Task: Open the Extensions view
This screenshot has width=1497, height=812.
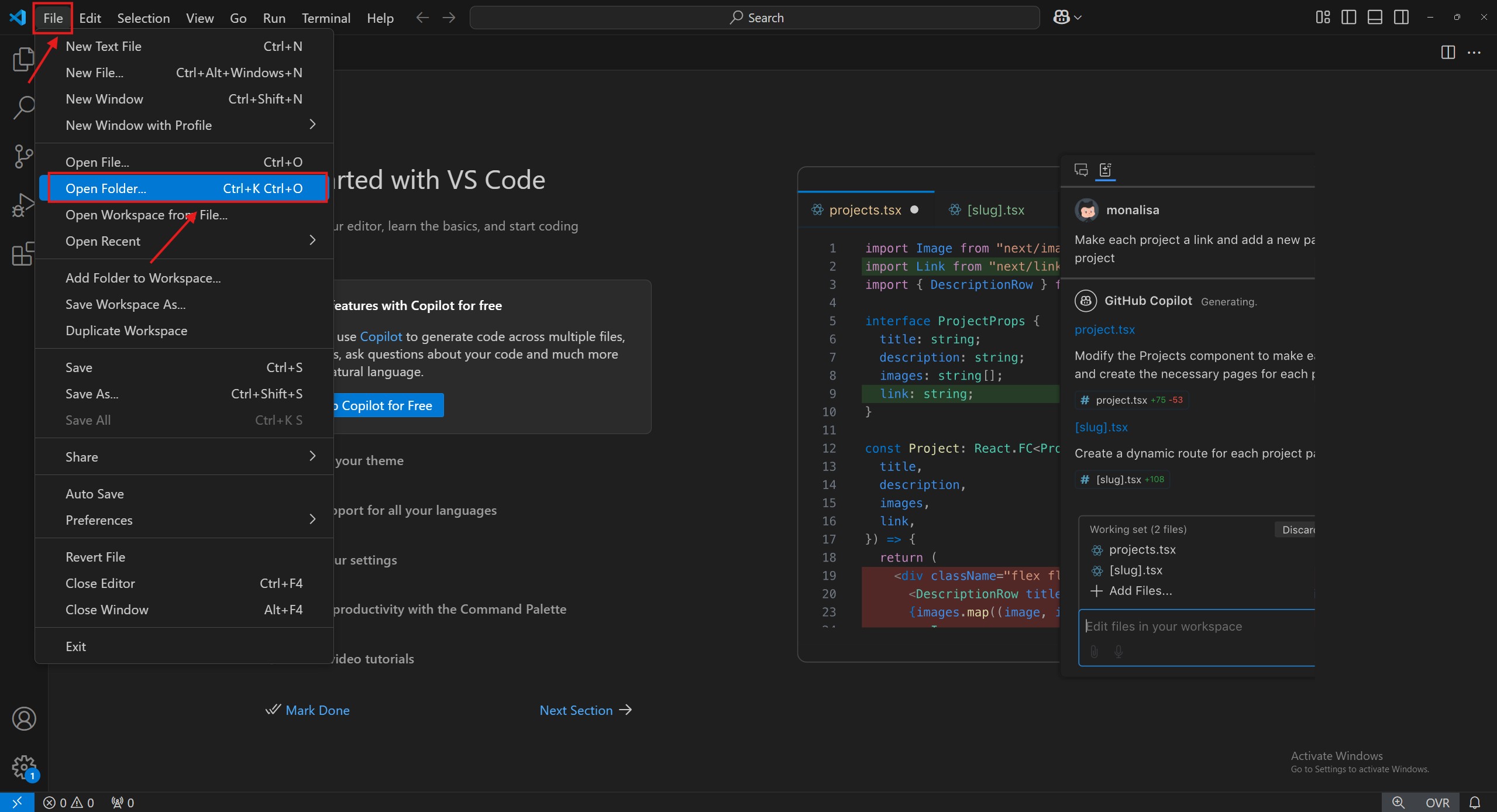Action: 23,254
